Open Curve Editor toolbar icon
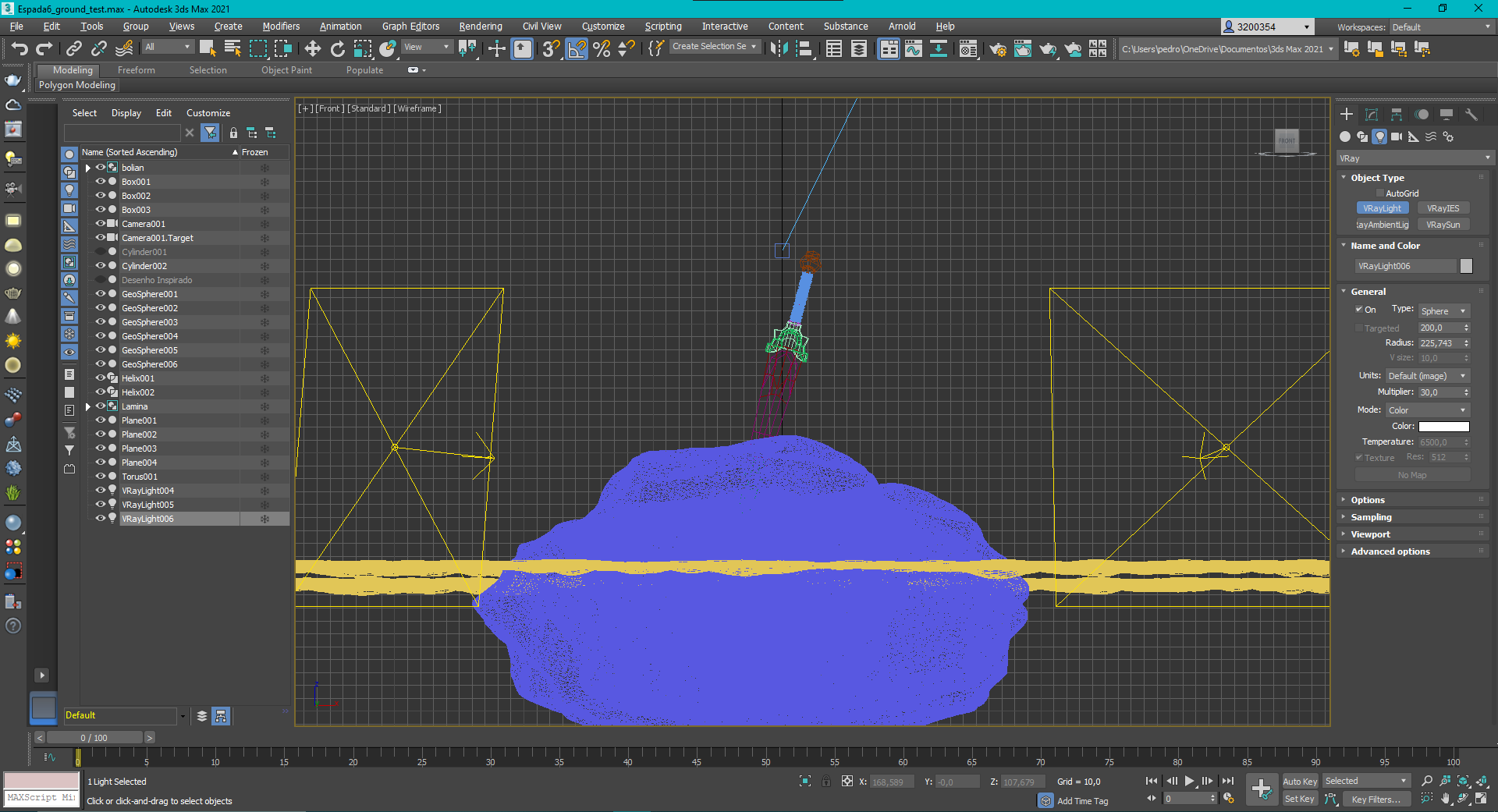 coord(914,49)
